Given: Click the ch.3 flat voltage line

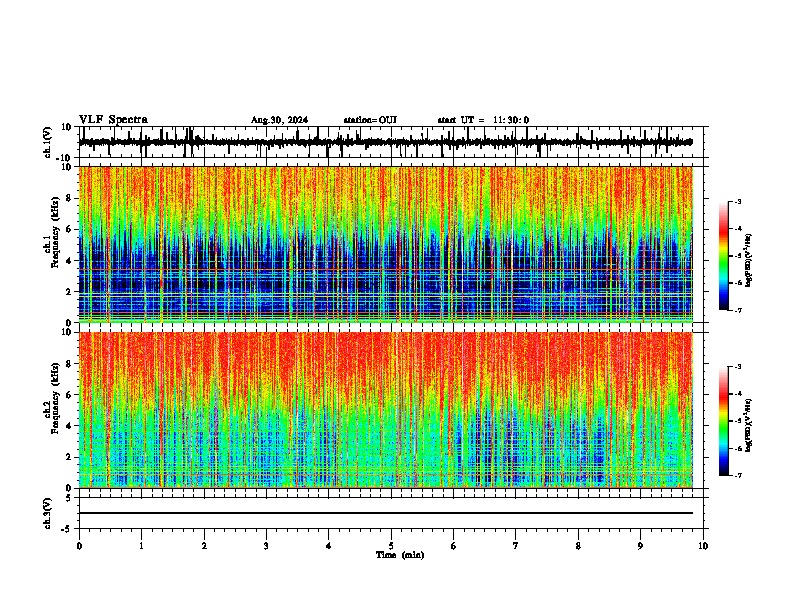Looking at the screenshot, I should (x=385, y=513).
